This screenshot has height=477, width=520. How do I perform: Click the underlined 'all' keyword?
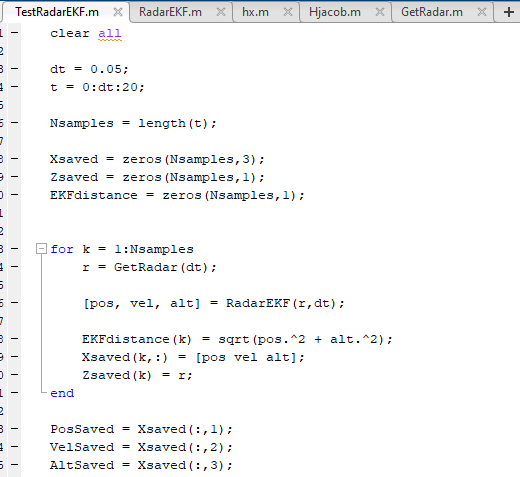pyautogui.click(x=110, y=33)
